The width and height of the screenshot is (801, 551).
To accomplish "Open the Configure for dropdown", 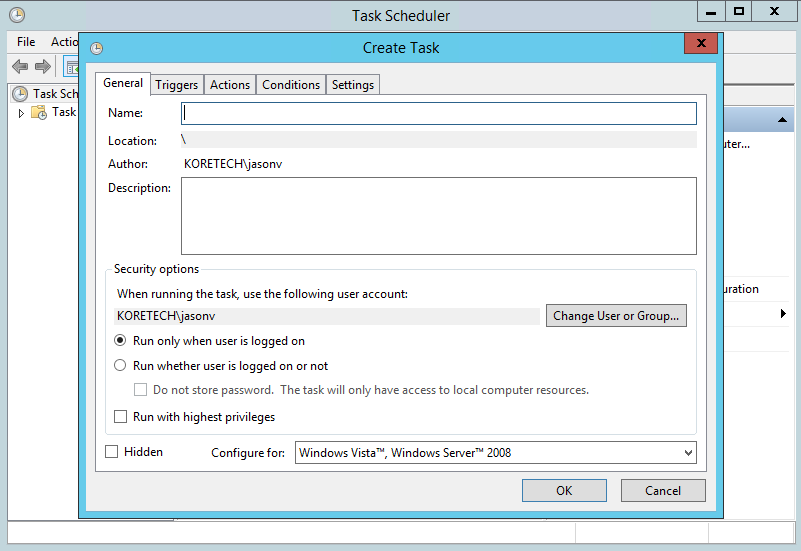I will (496, 452).
